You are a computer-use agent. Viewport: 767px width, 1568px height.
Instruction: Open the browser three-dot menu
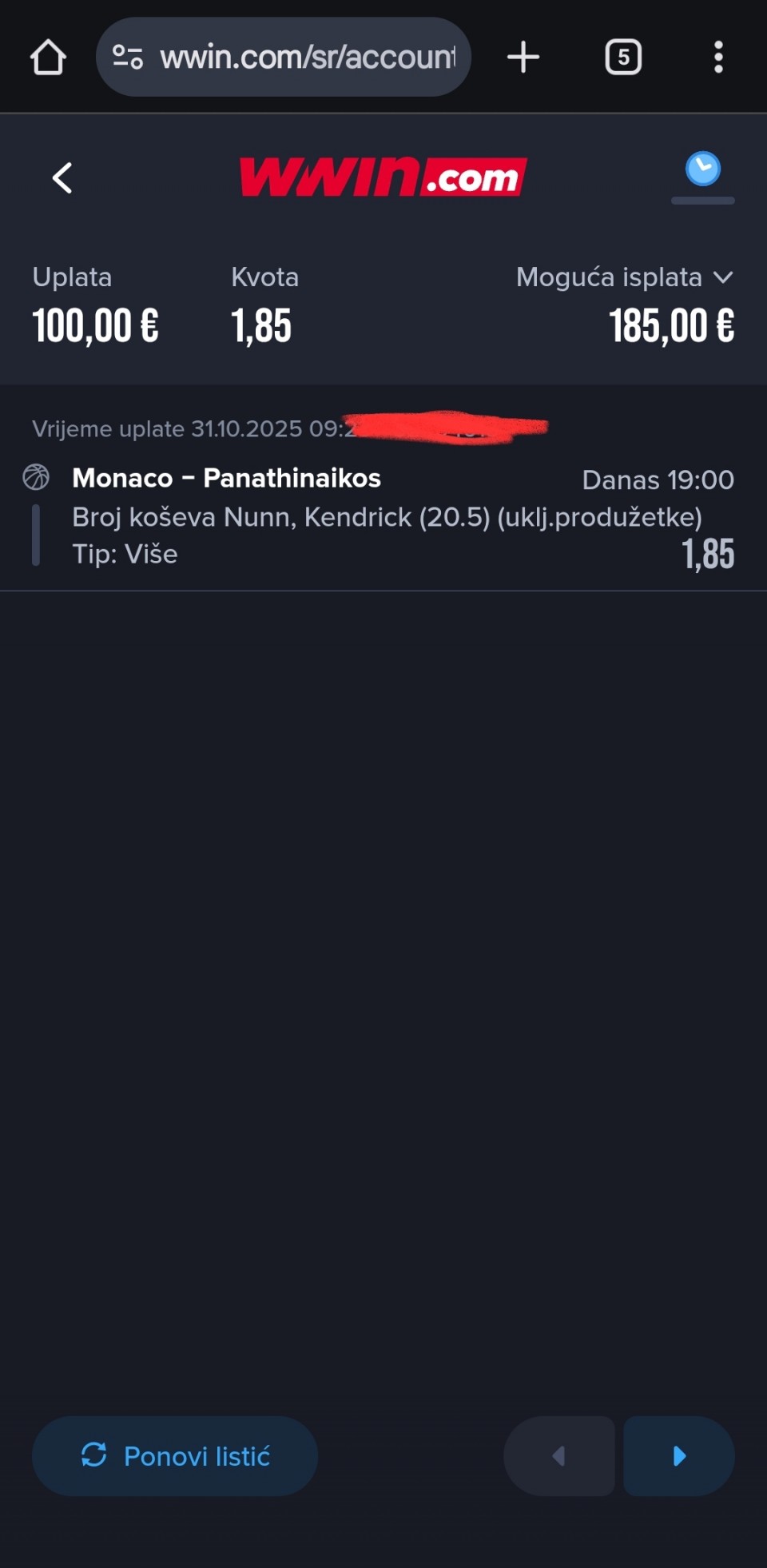(718, 58)
